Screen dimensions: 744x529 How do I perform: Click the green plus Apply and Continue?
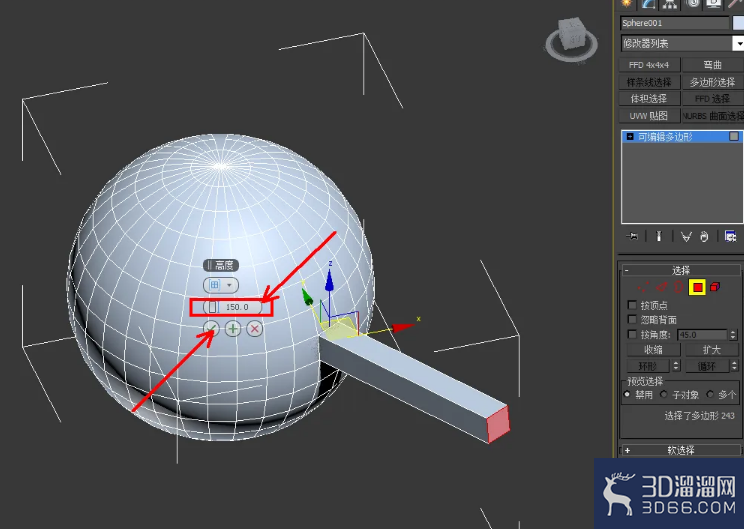click(233, 329)
